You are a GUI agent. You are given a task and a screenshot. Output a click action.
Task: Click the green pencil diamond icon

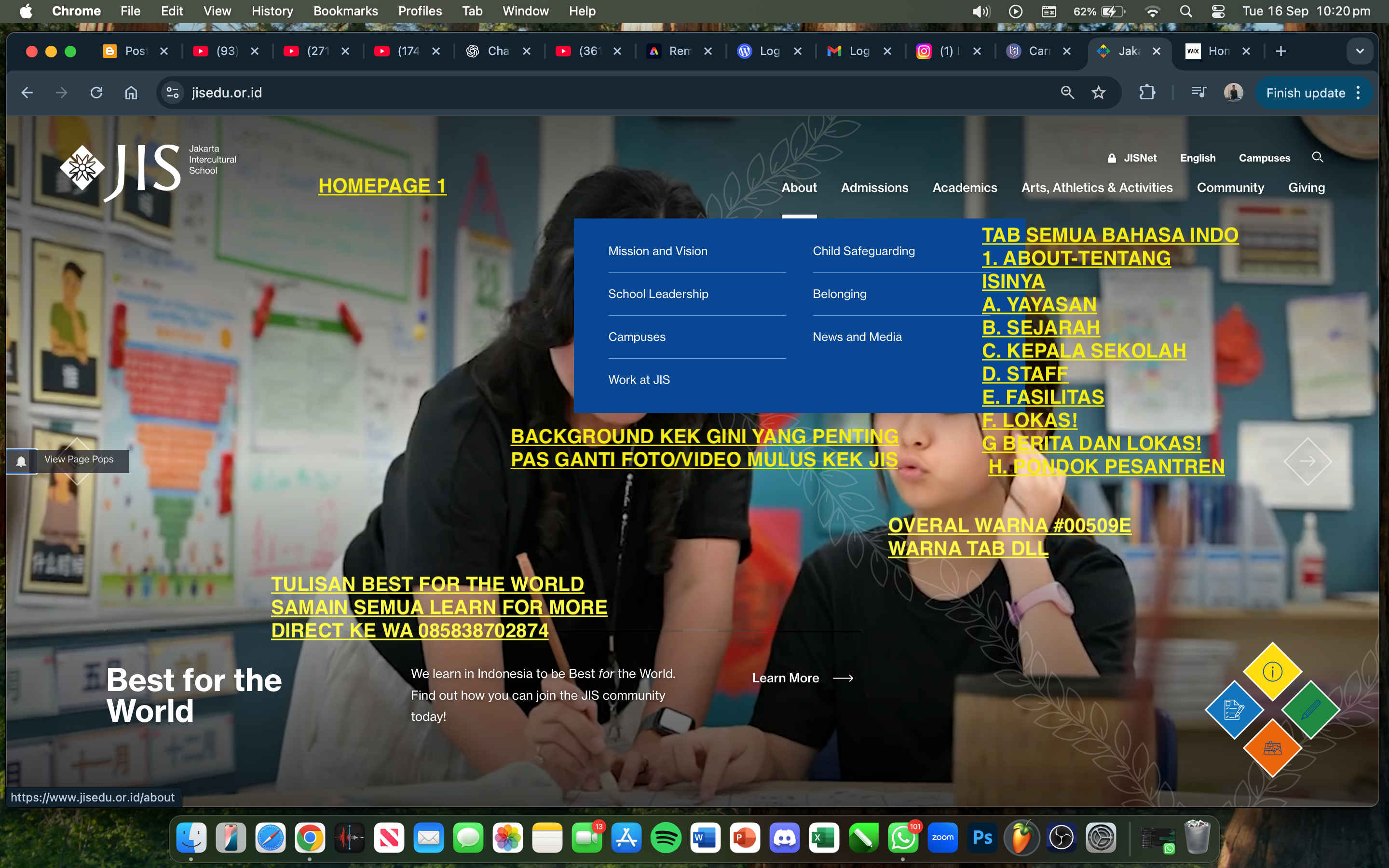pyautogui.click(x=1310, y=709)
